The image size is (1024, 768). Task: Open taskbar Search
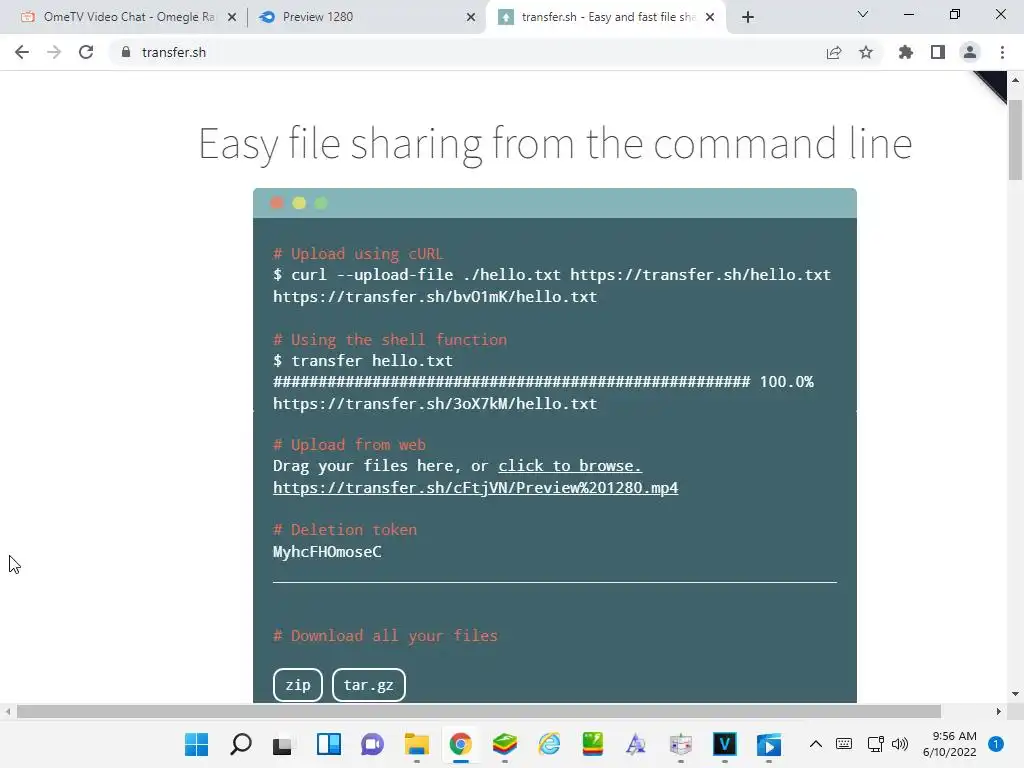(241, 744)
